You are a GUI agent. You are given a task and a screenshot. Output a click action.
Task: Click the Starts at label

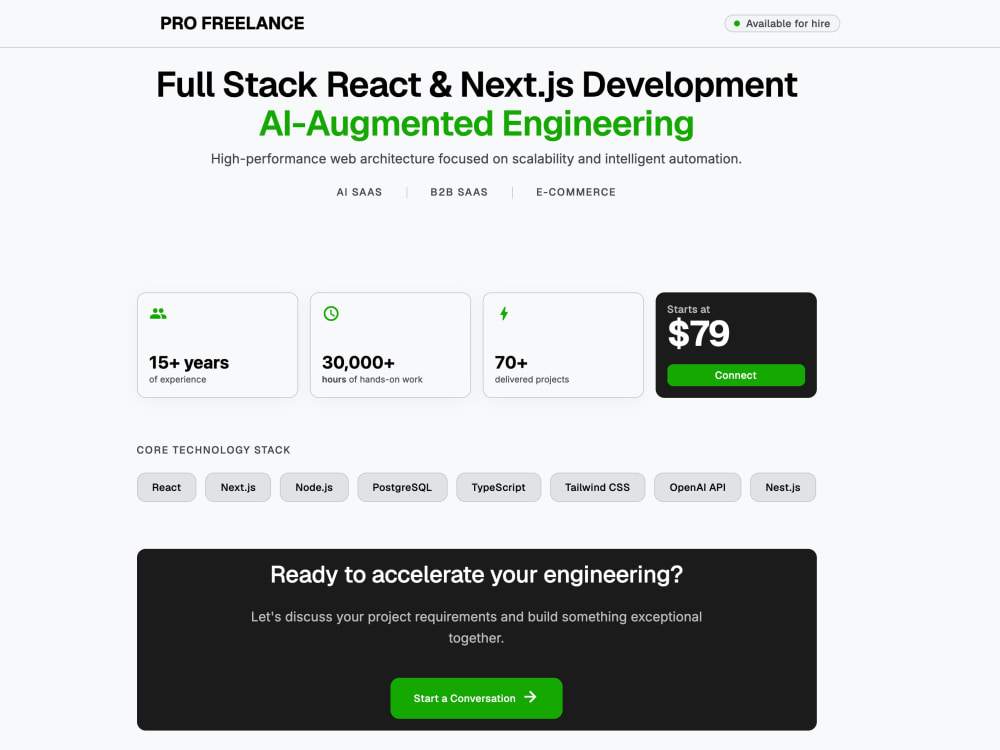688,309
